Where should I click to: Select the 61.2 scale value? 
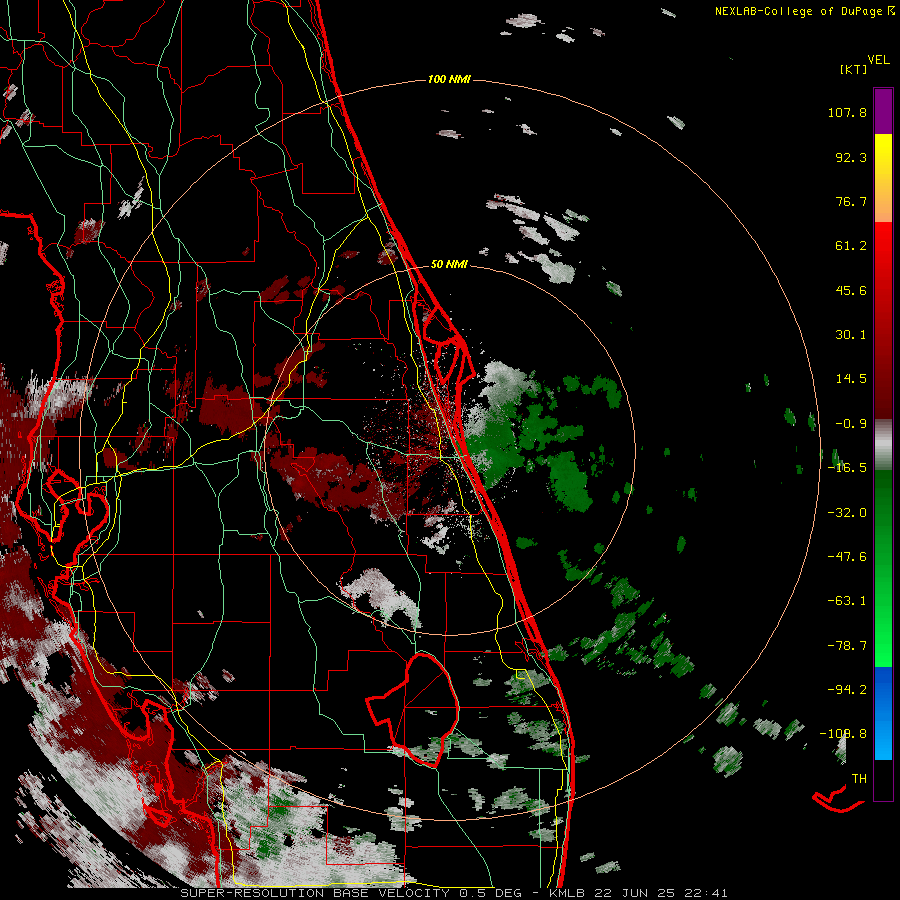(851, 246)
